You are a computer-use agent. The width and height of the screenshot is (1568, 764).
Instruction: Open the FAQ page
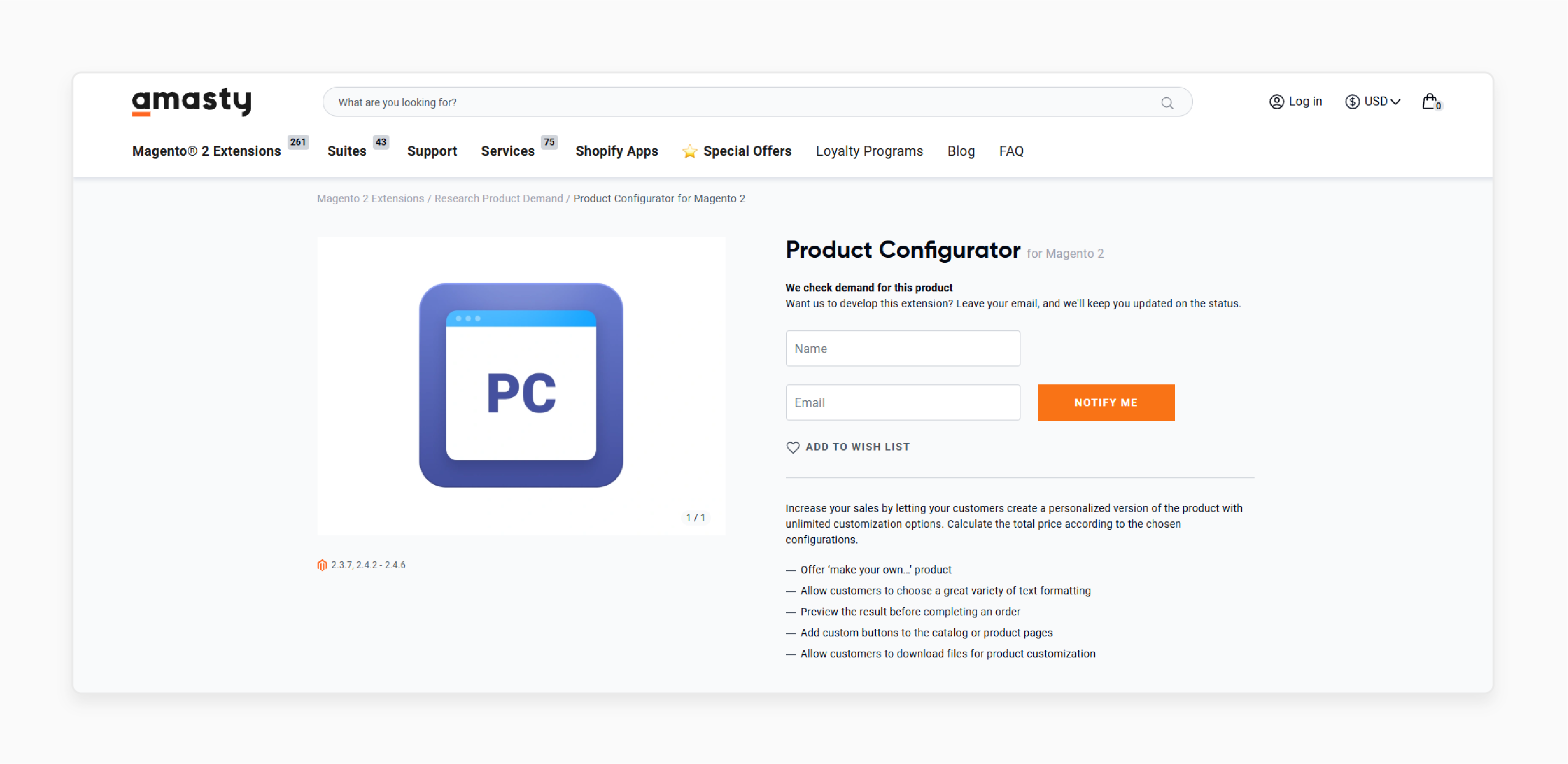click(1011, 152)
